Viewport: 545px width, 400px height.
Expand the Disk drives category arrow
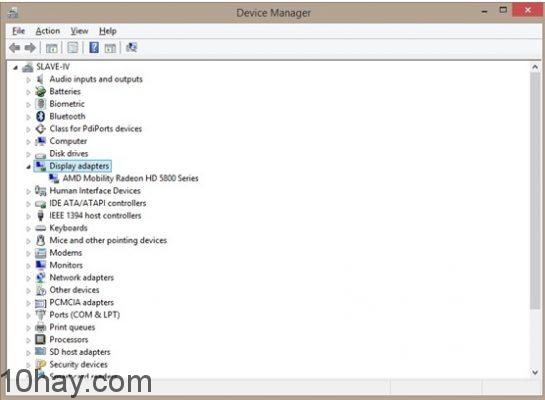(29, 154)
